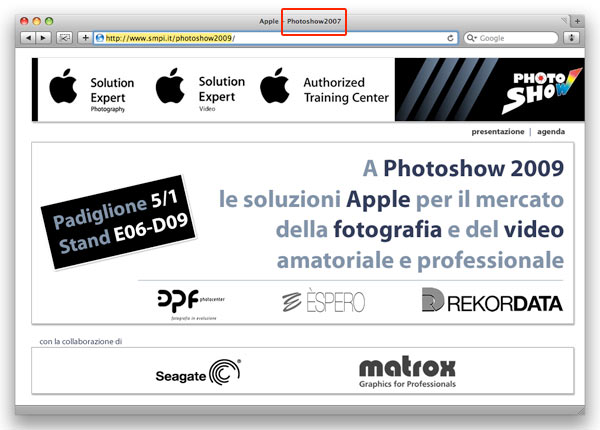
Task: Open the search magnifier dropdown in the Google field
Action: 471,38
